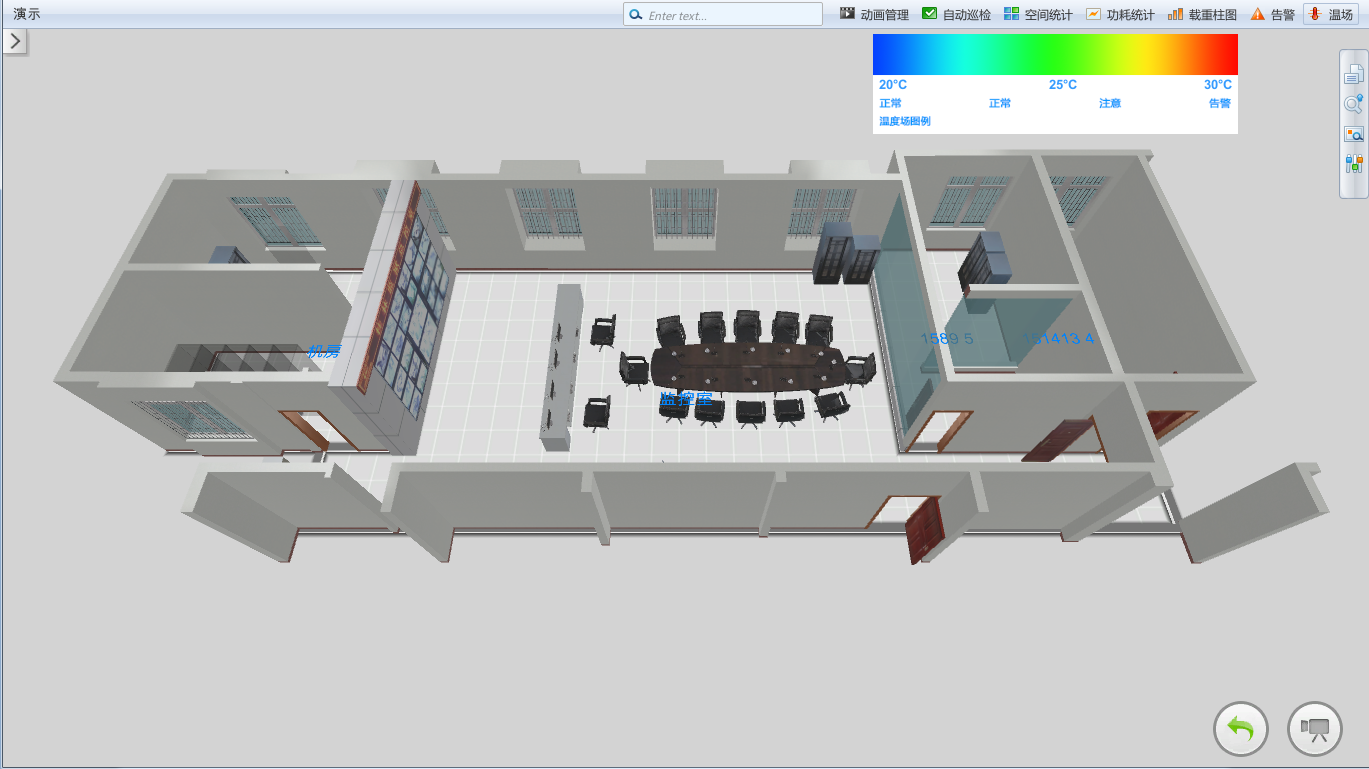Click the search text input field
The width and height of the screenshot is (1369, 769).
point(732,15)
